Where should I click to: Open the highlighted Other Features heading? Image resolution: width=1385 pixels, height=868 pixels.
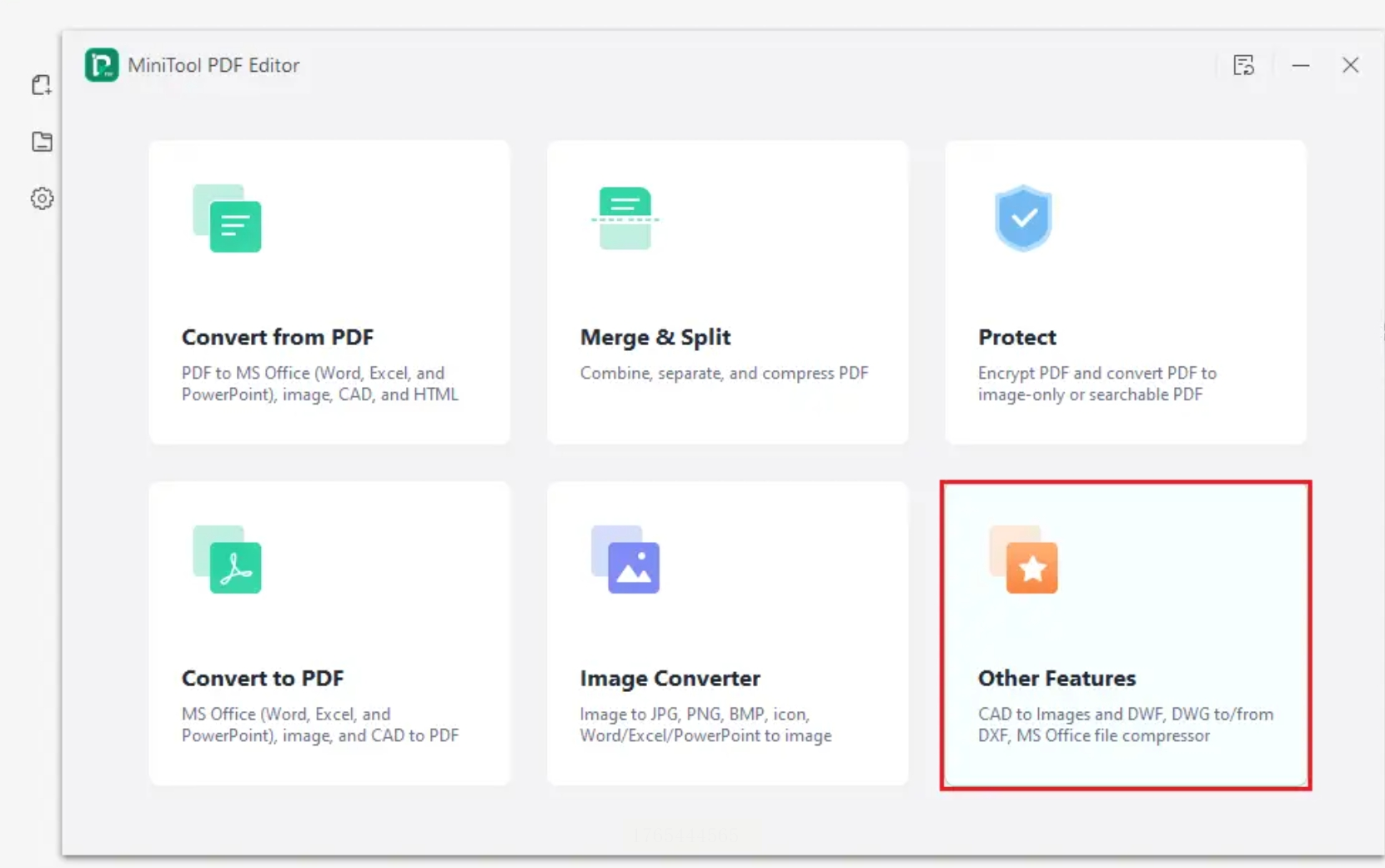1057,678
